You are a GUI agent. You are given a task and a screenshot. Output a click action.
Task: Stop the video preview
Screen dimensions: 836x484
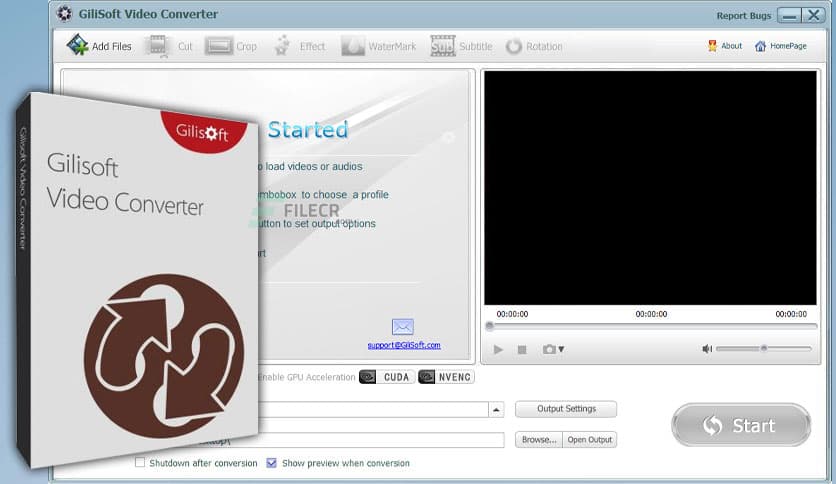(x=522, y=350)
